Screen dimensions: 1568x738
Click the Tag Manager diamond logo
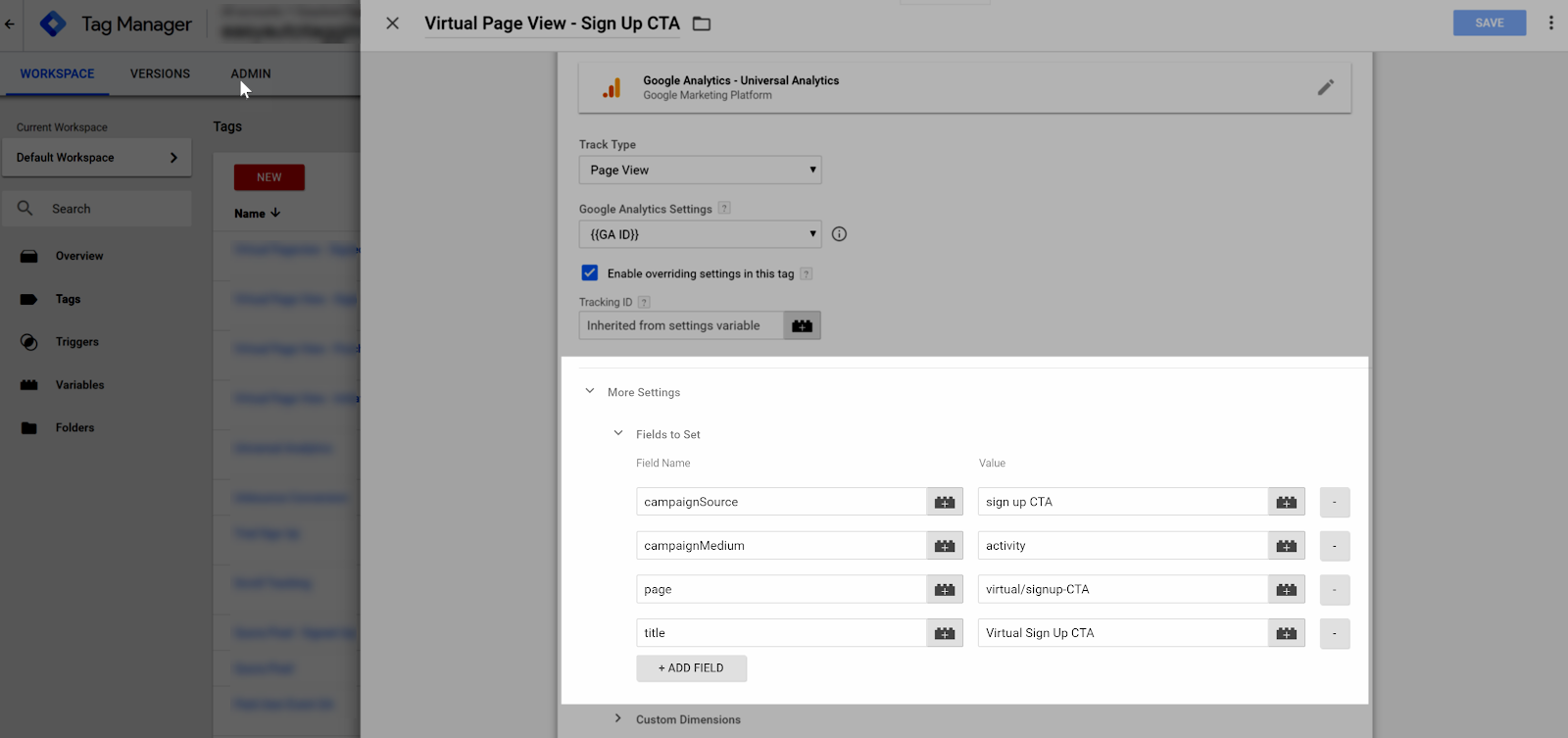pyautogui.click(x=53, y=24)
